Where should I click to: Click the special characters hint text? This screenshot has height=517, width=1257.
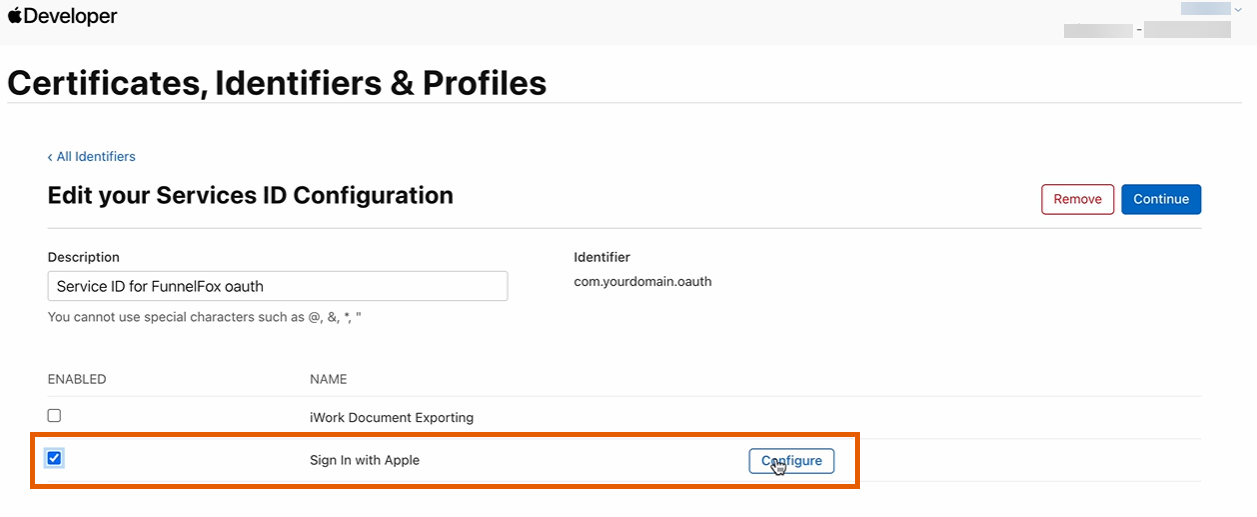(x=204, y=317)
